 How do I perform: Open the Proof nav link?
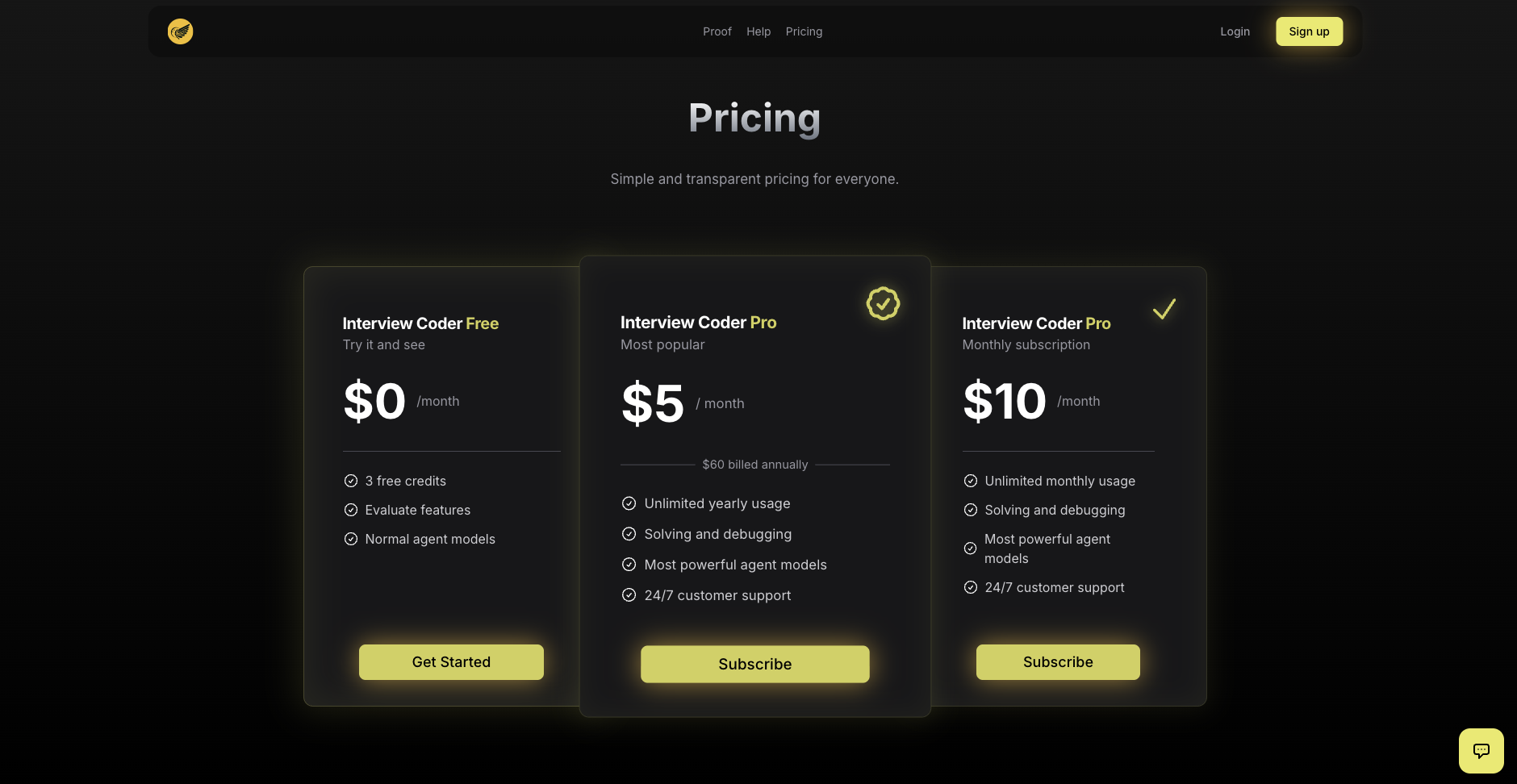pyautogui.click(x=717, y=31)
